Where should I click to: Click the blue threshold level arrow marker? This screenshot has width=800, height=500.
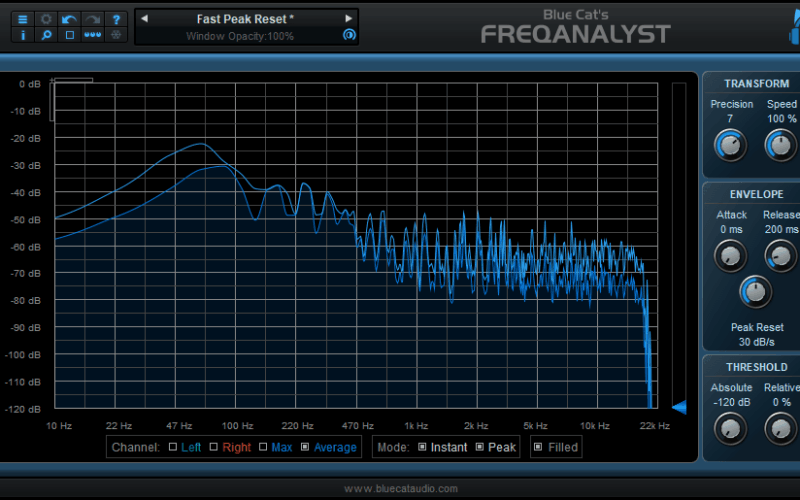(x=679, y=407)
